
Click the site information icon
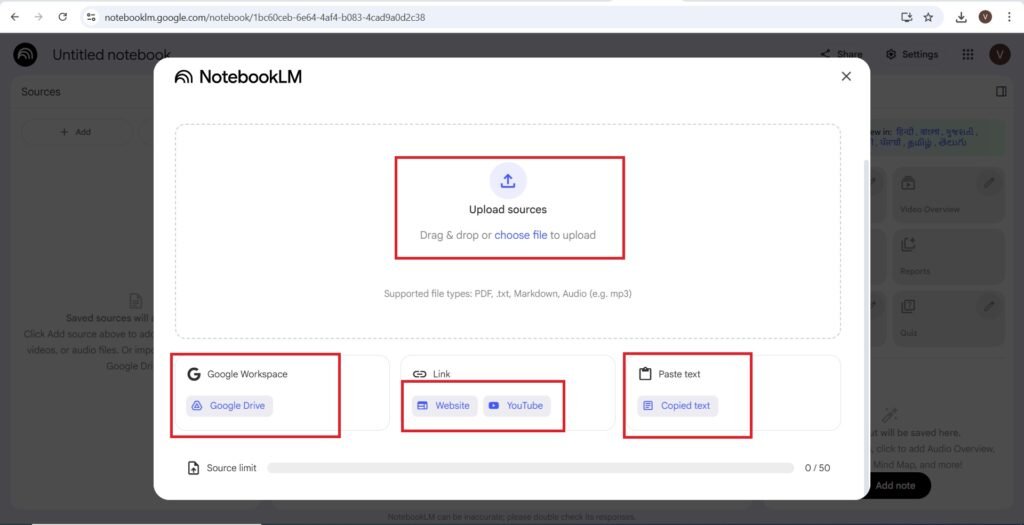[x=91, y=17]
